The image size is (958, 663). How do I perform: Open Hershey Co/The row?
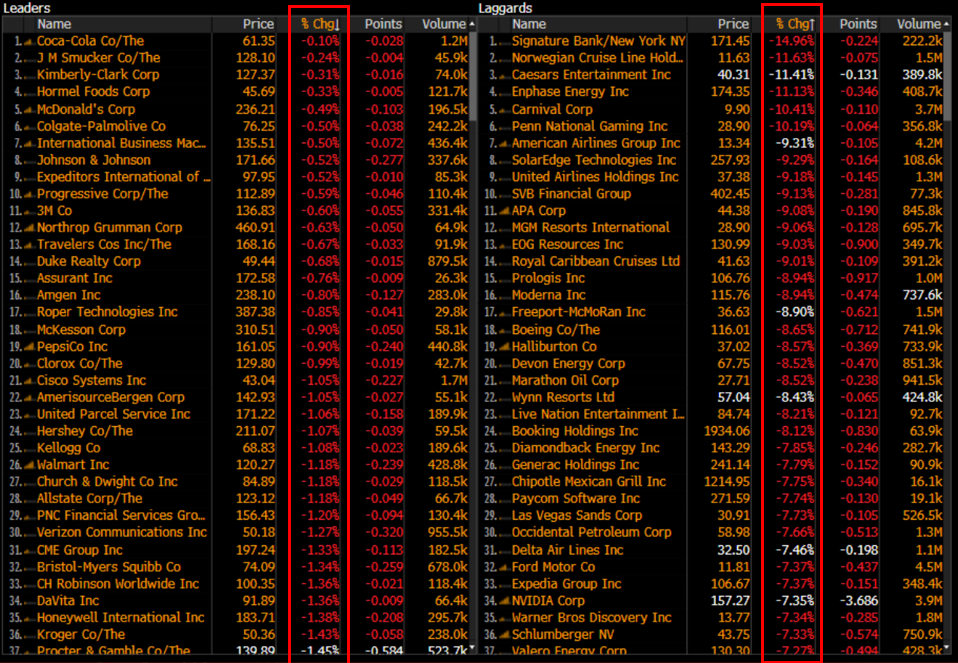pos(84,431)
